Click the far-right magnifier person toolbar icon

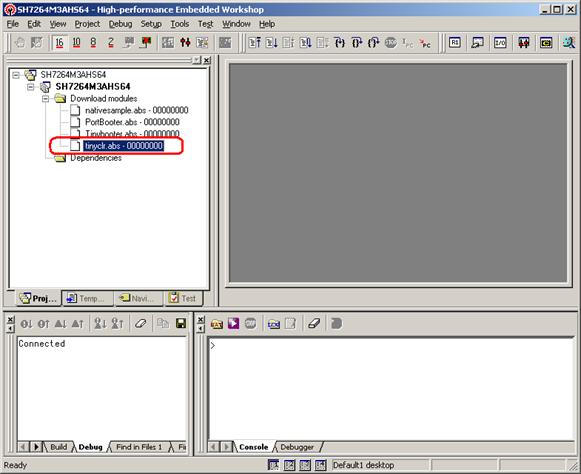569,43
